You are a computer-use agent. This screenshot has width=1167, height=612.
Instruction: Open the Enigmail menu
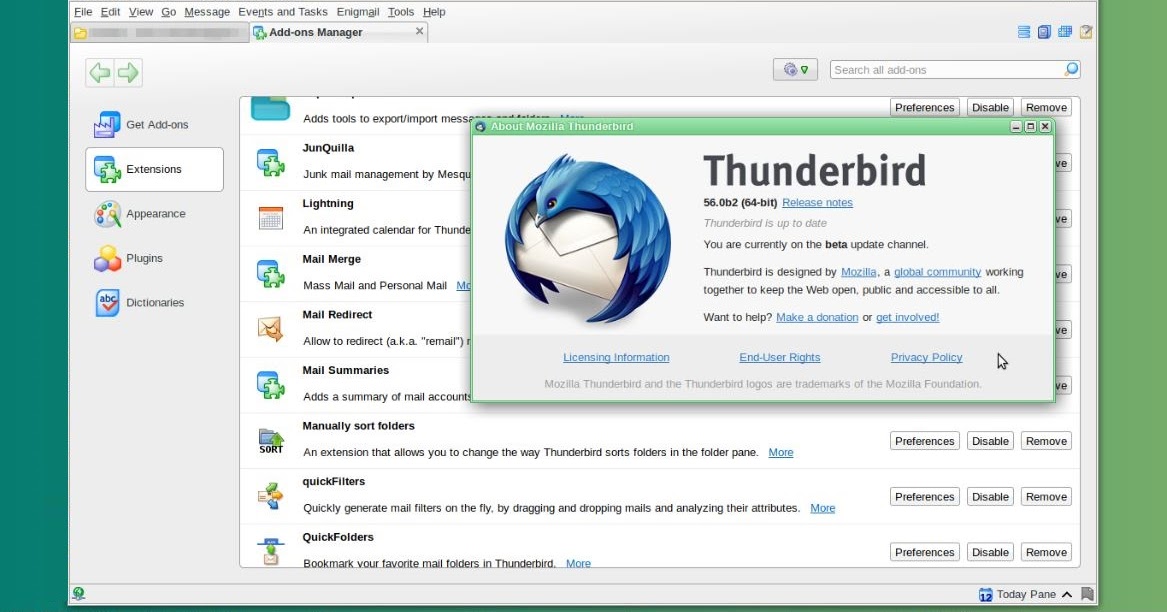(358, 12)
